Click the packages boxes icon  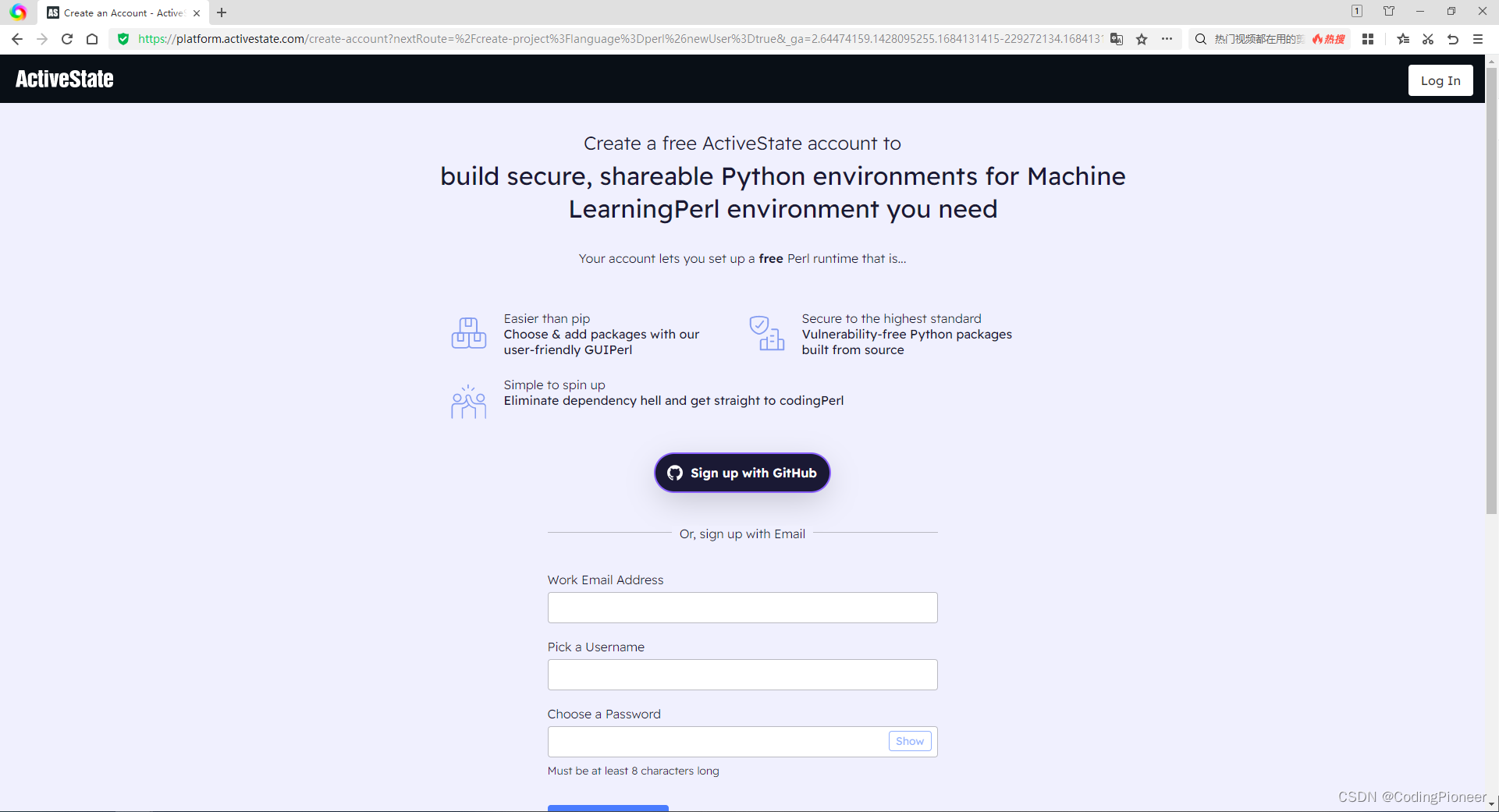coord(469,333)
